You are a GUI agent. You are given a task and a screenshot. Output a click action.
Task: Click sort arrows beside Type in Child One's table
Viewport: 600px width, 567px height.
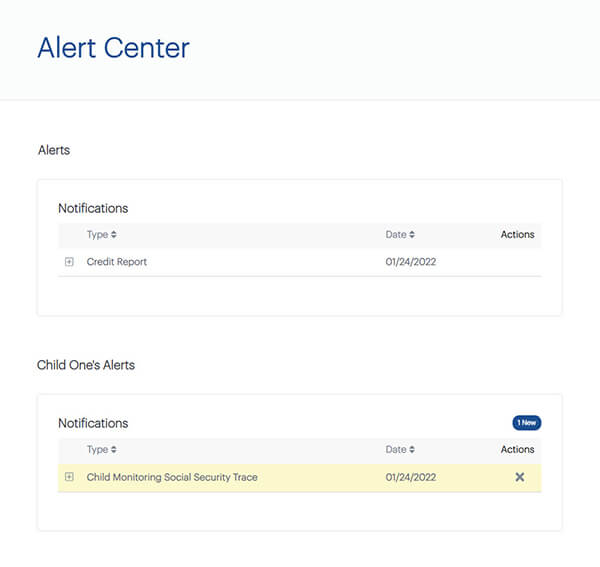tap(114, 450)
